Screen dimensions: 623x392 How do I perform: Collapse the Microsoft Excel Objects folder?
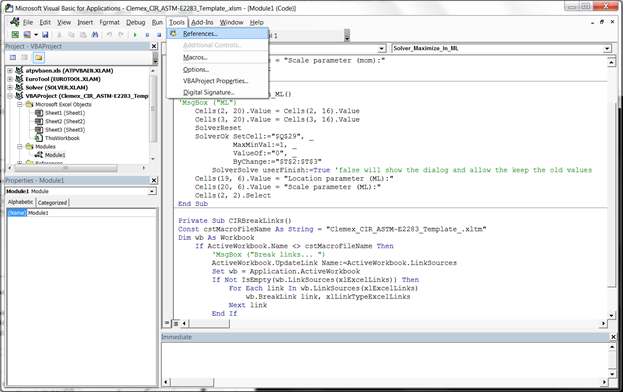(19, 104)
